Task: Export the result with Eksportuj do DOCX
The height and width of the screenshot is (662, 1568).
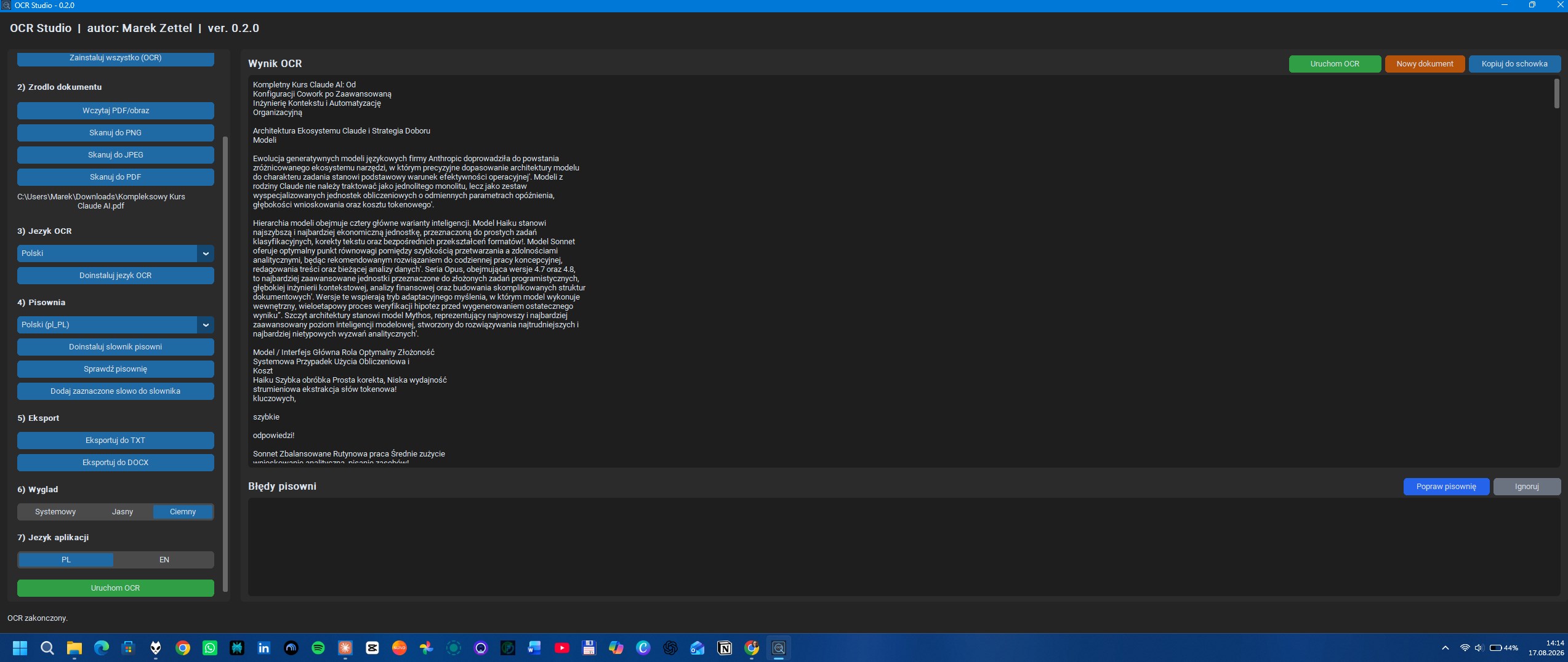Action: [116, 463]
